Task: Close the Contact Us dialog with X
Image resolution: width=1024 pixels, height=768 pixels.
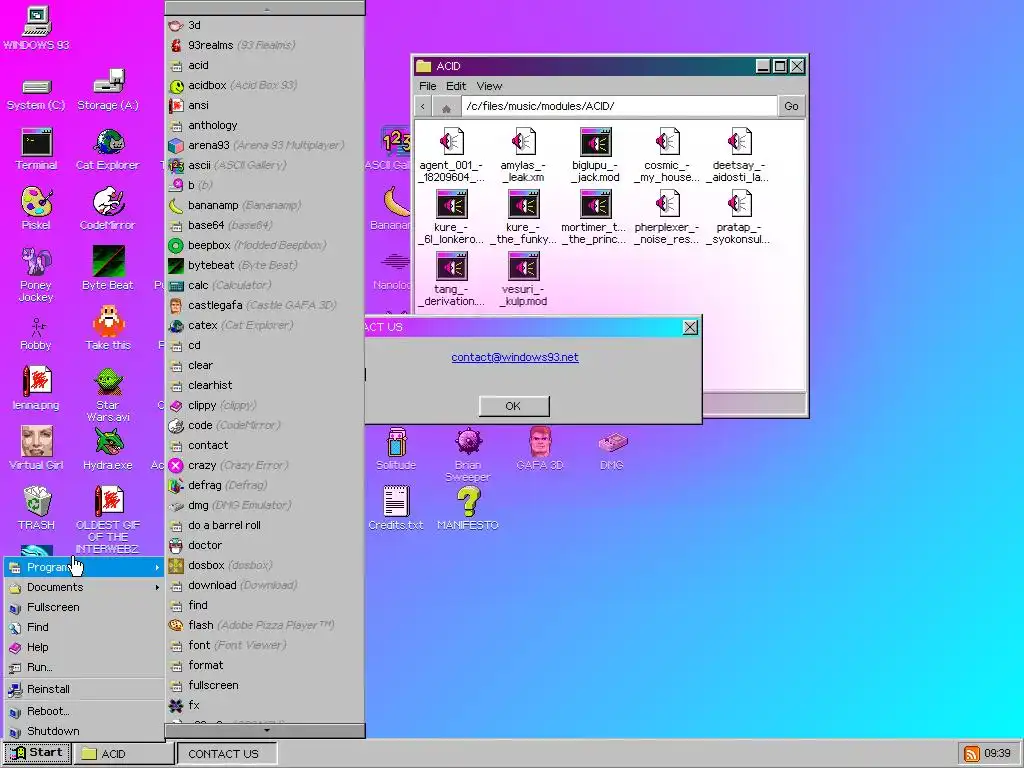Action: click(690, 327)
